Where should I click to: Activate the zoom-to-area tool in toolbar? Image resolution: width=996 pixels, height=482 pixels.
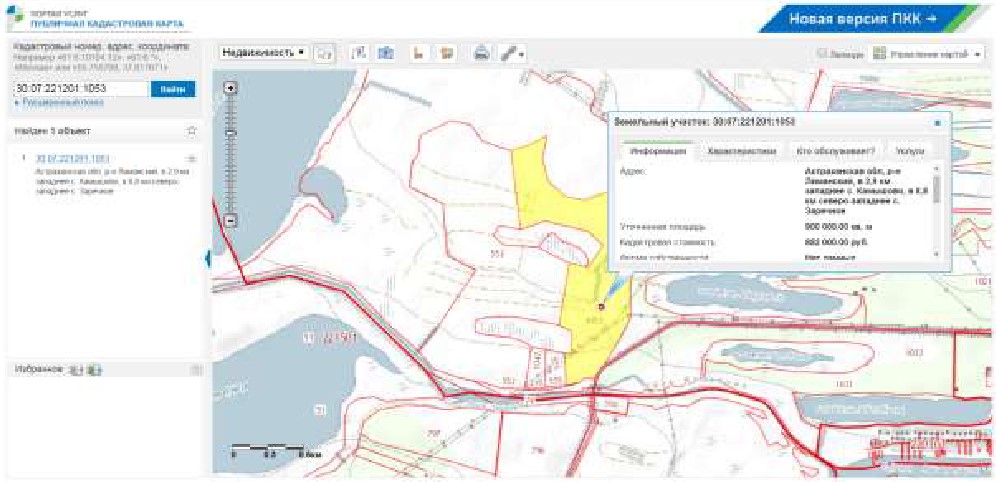pos(360,53)
